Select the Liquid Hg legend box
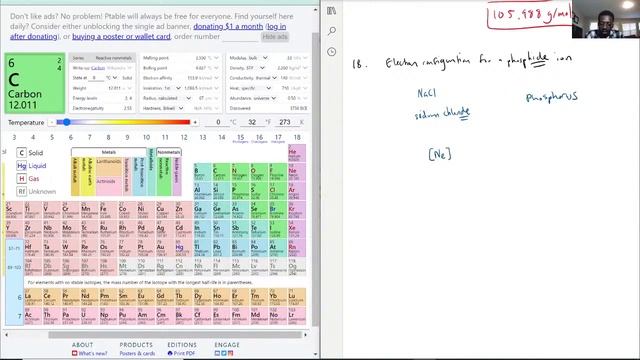 [21, 166]
